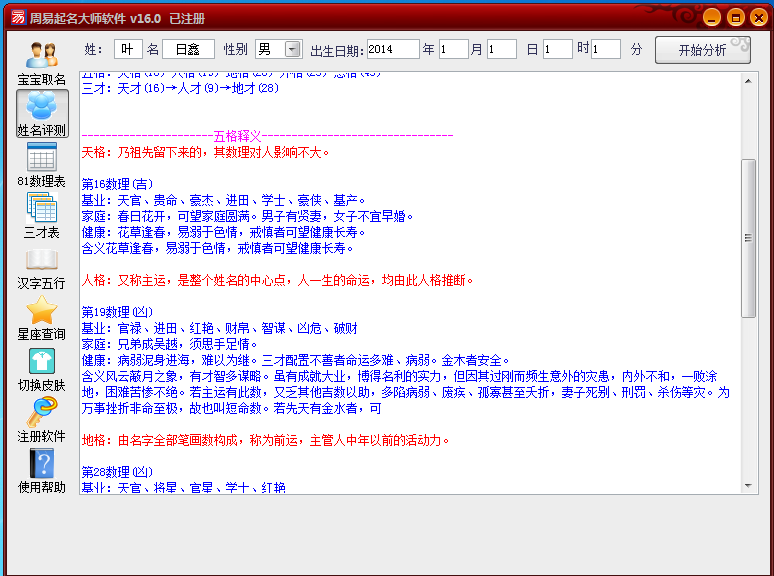Click the month input field before 月
Image resolution: width=774 pixels, height=576 pixels.
coord(453,49)
